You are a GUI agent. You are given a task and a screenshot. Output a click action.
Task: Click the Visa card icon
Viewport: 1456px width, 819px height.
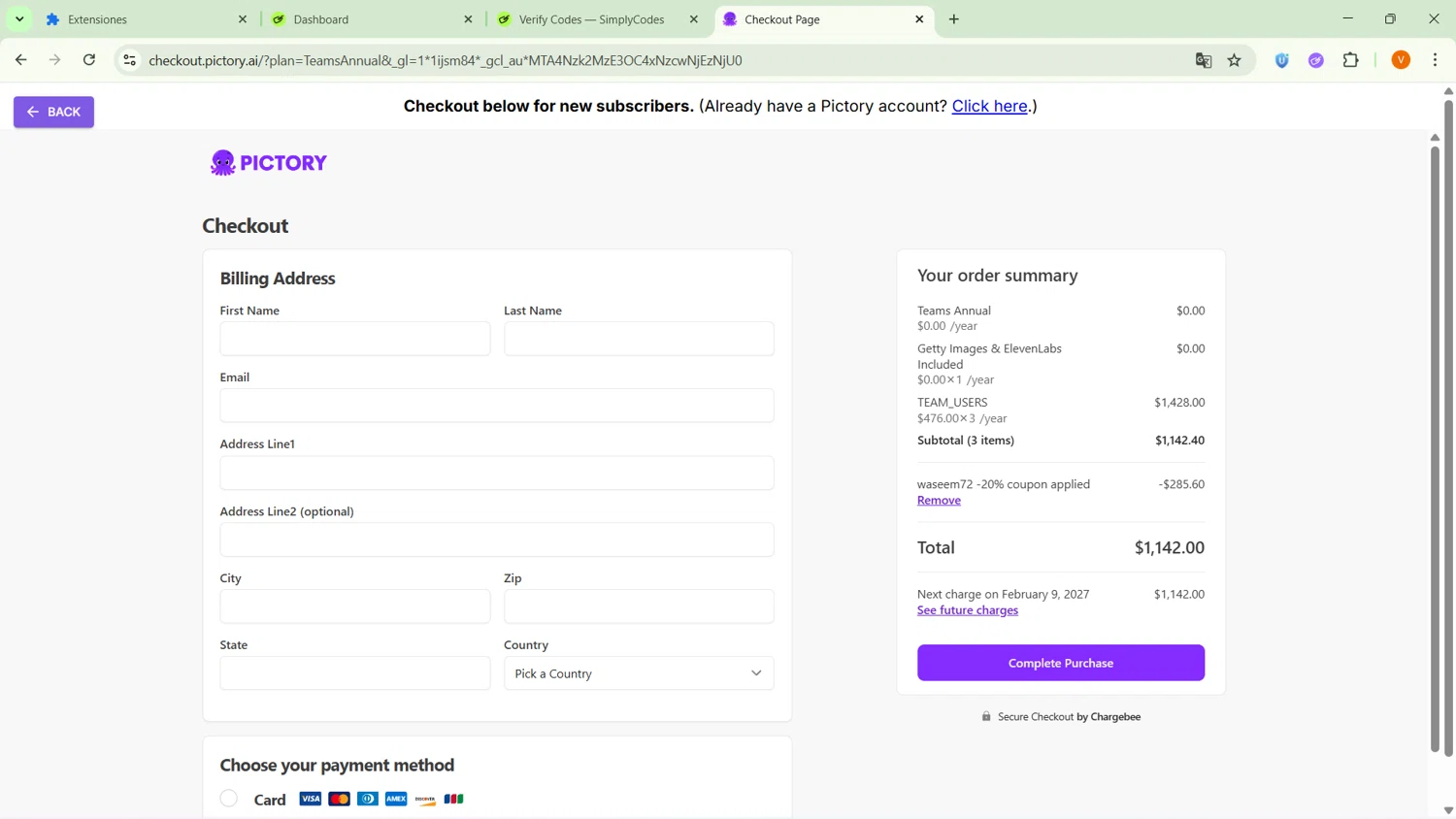tap(311, 799)
